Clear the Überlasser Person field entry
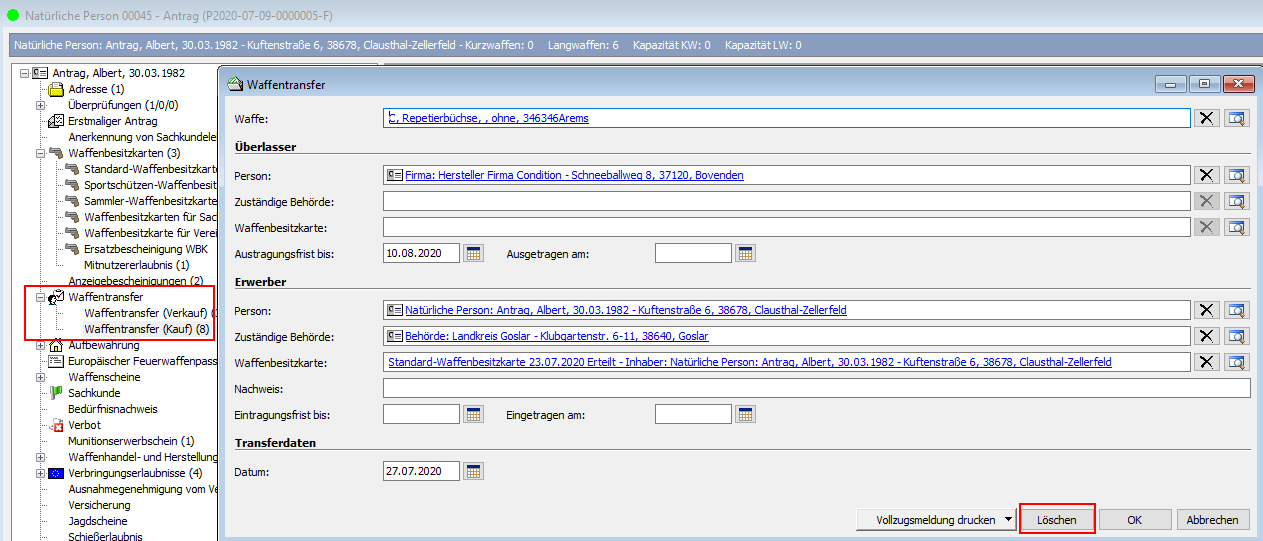Viewport: 1263px width, 541px height. click(x=1206, y=175)
